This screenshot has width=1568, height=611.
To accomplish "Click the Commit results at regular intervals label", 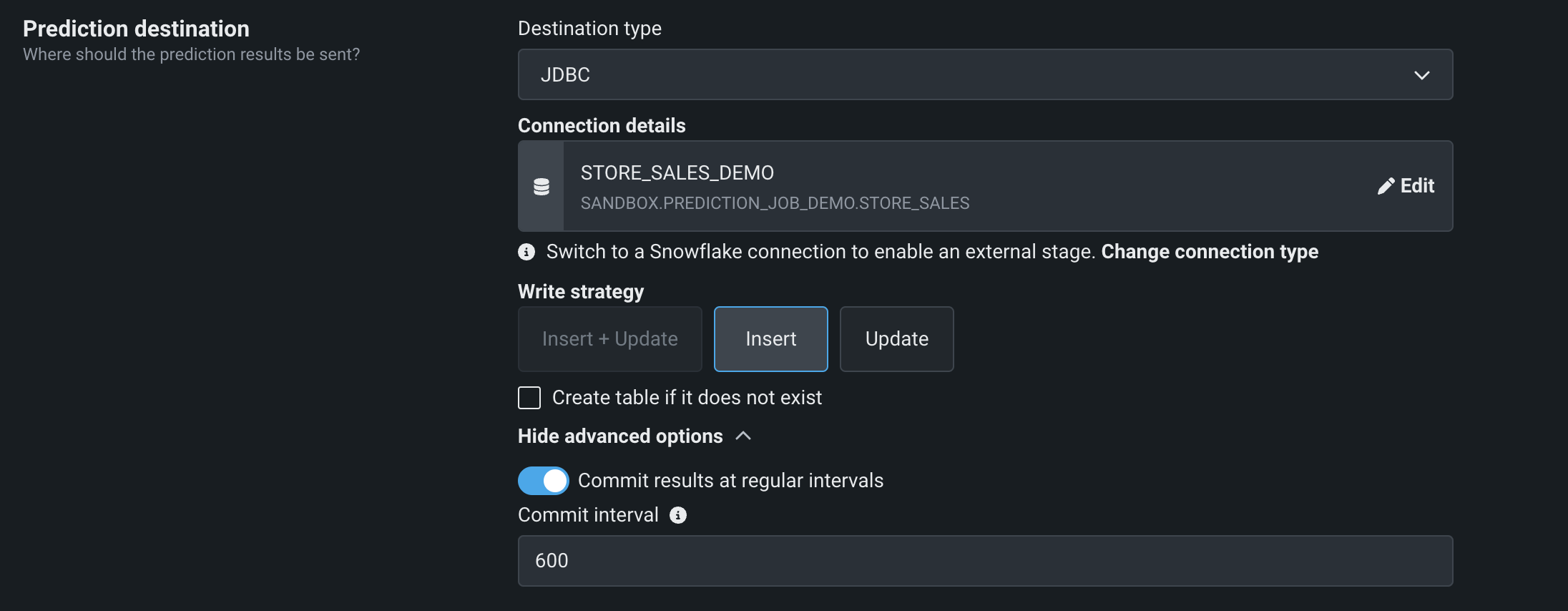I will (x=730, y=481).
